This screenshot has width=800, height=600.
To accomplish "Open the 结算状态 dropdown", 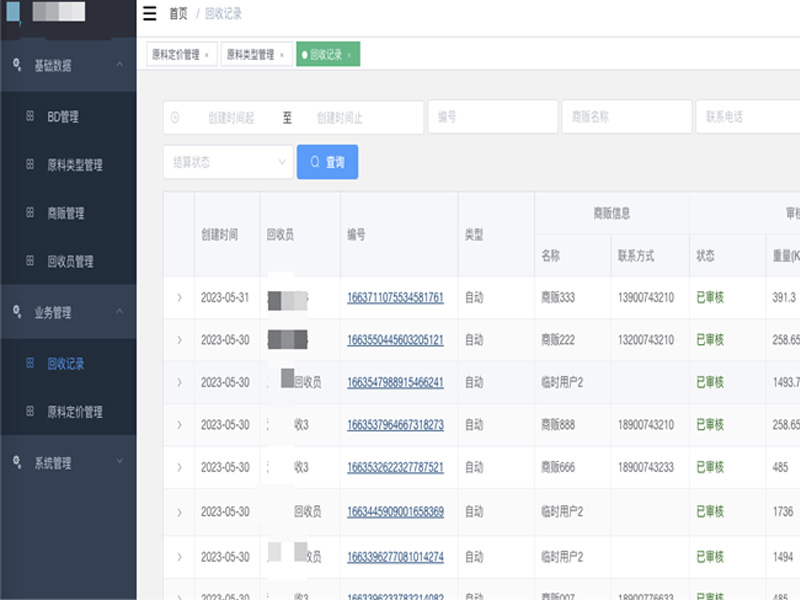I will pyautogui.click(x=228, y=162).
